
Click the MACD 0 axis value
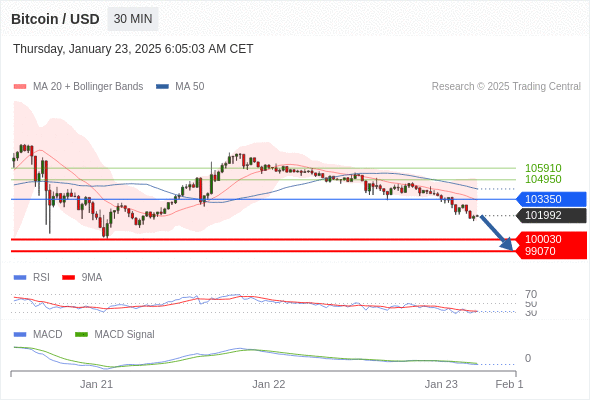click(x=528, y=358)
